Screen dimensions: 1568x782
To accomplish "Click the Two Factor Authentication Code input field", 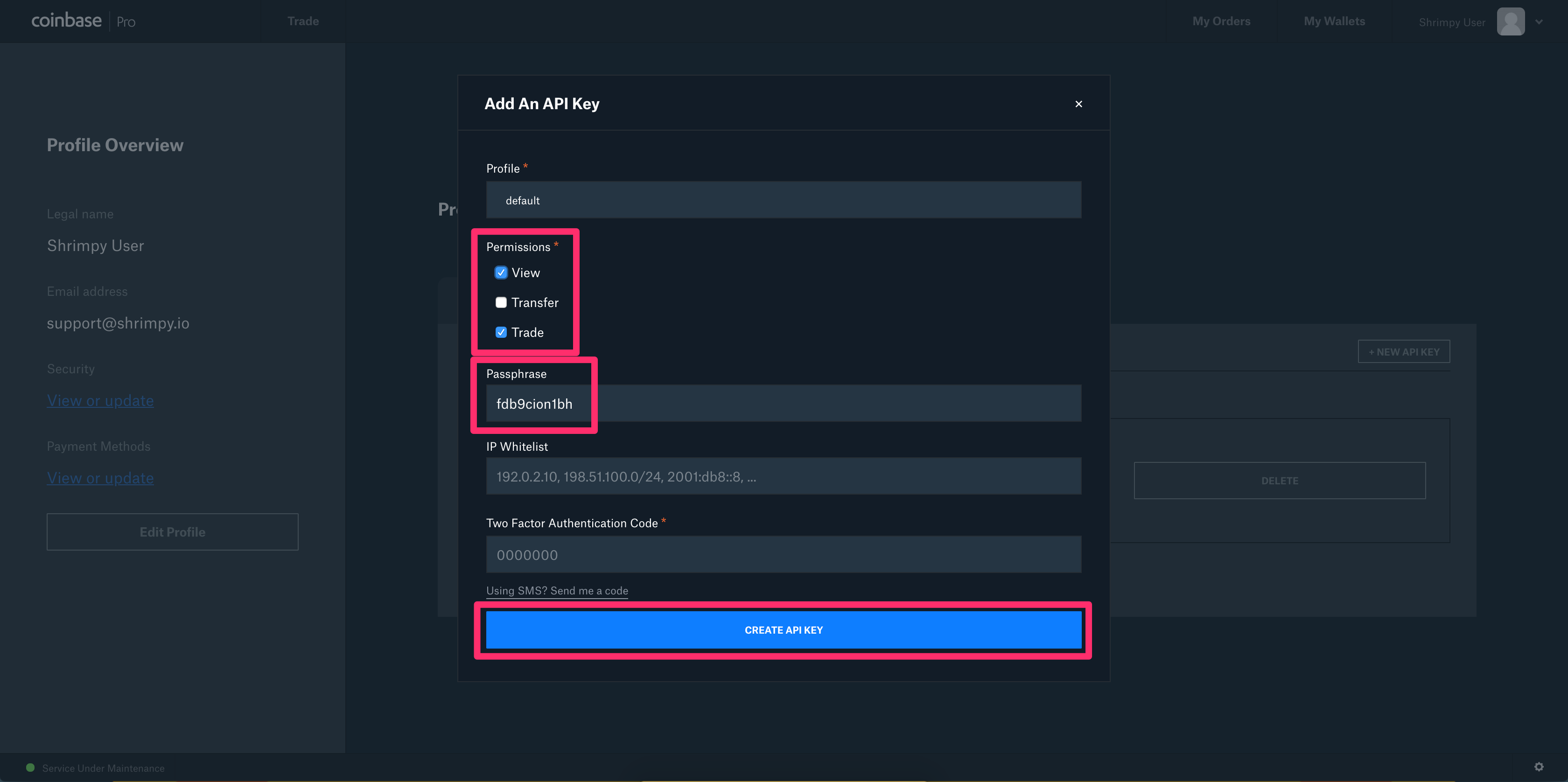I will click(x=783, y=554).
